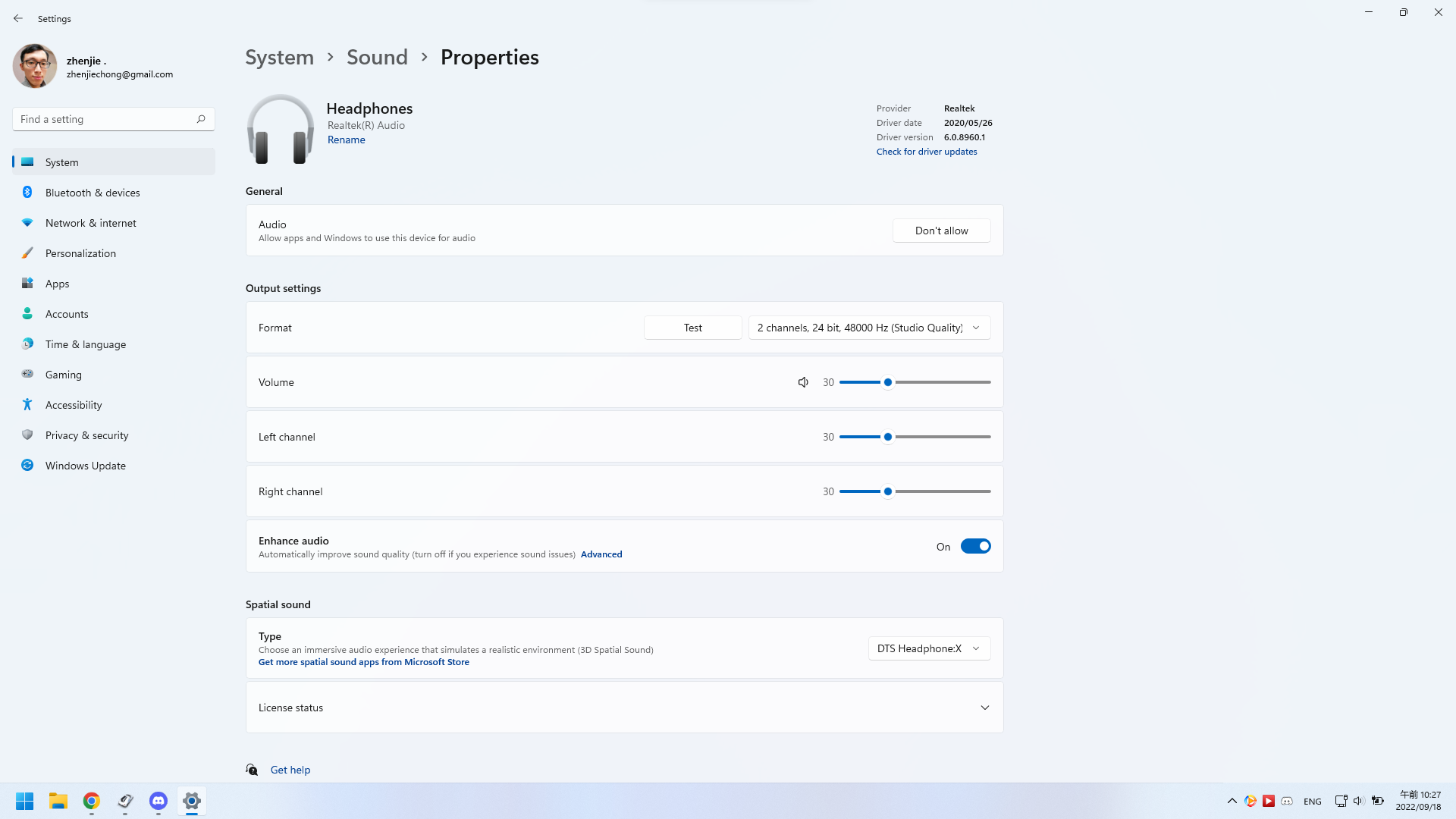Click the headphones device icon
The height and width of the screenshot is (819, 1456).
280,129
